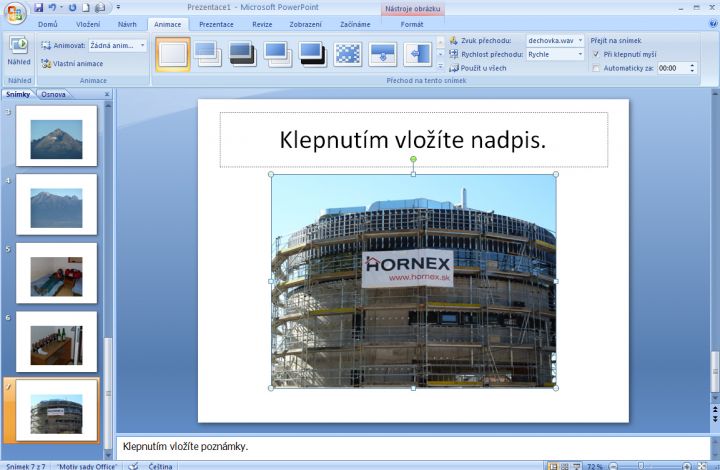Select slide 4 thumbnail with mountain range
Viewport: 720px width, 470px height.
coord(56,204)
